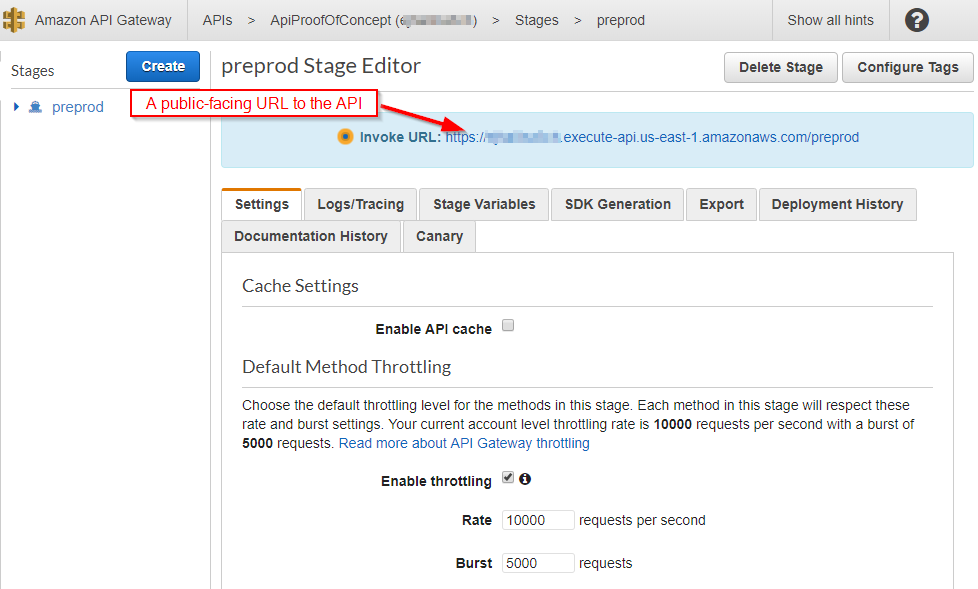Switch to the Logs/Tracing tab
Image resolution: width=978 pixels, height=589 pixels.
(360, 204)
